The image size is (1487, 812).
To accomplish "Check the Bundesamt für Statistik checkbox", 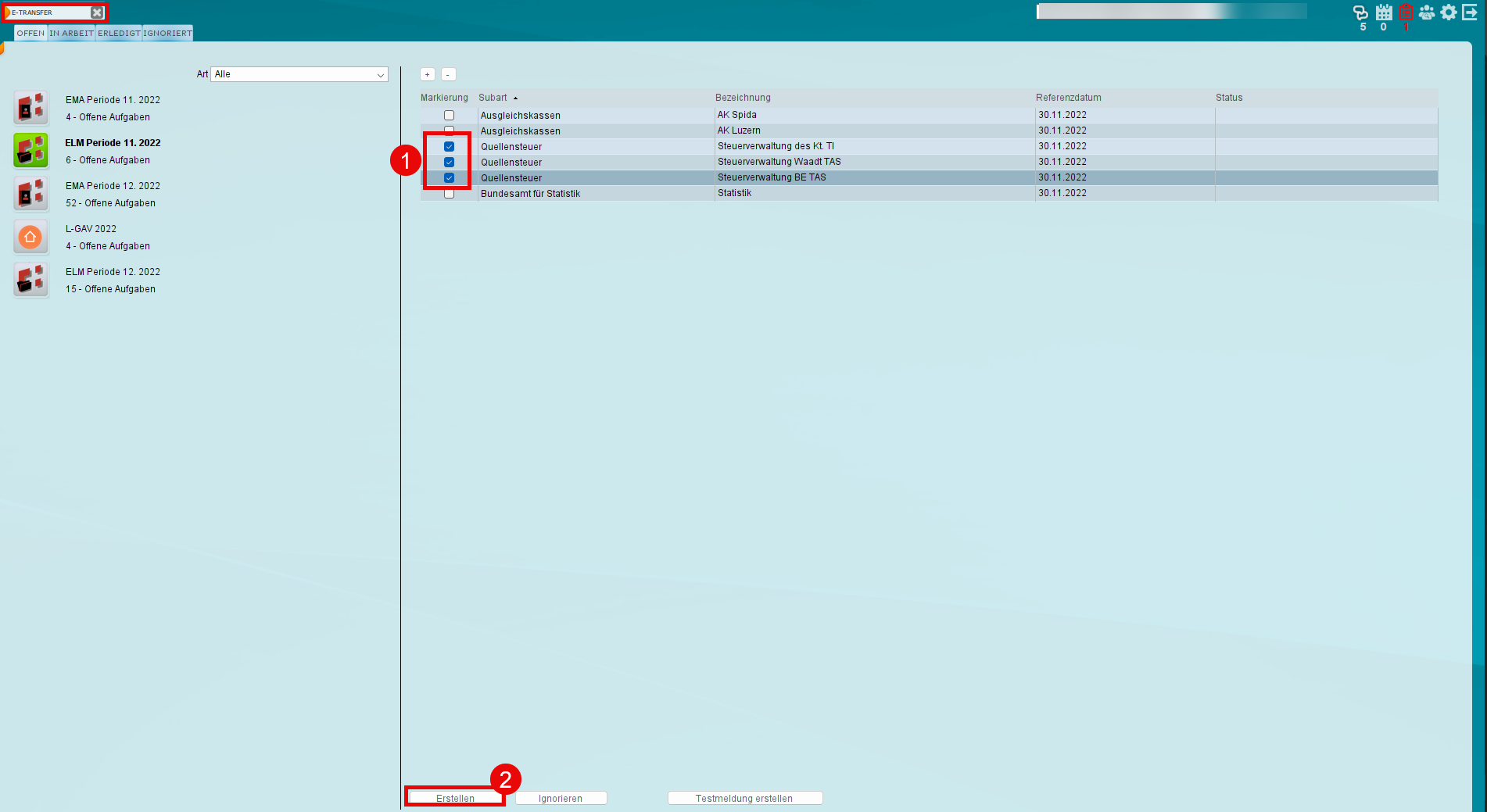I will [449, 194].
